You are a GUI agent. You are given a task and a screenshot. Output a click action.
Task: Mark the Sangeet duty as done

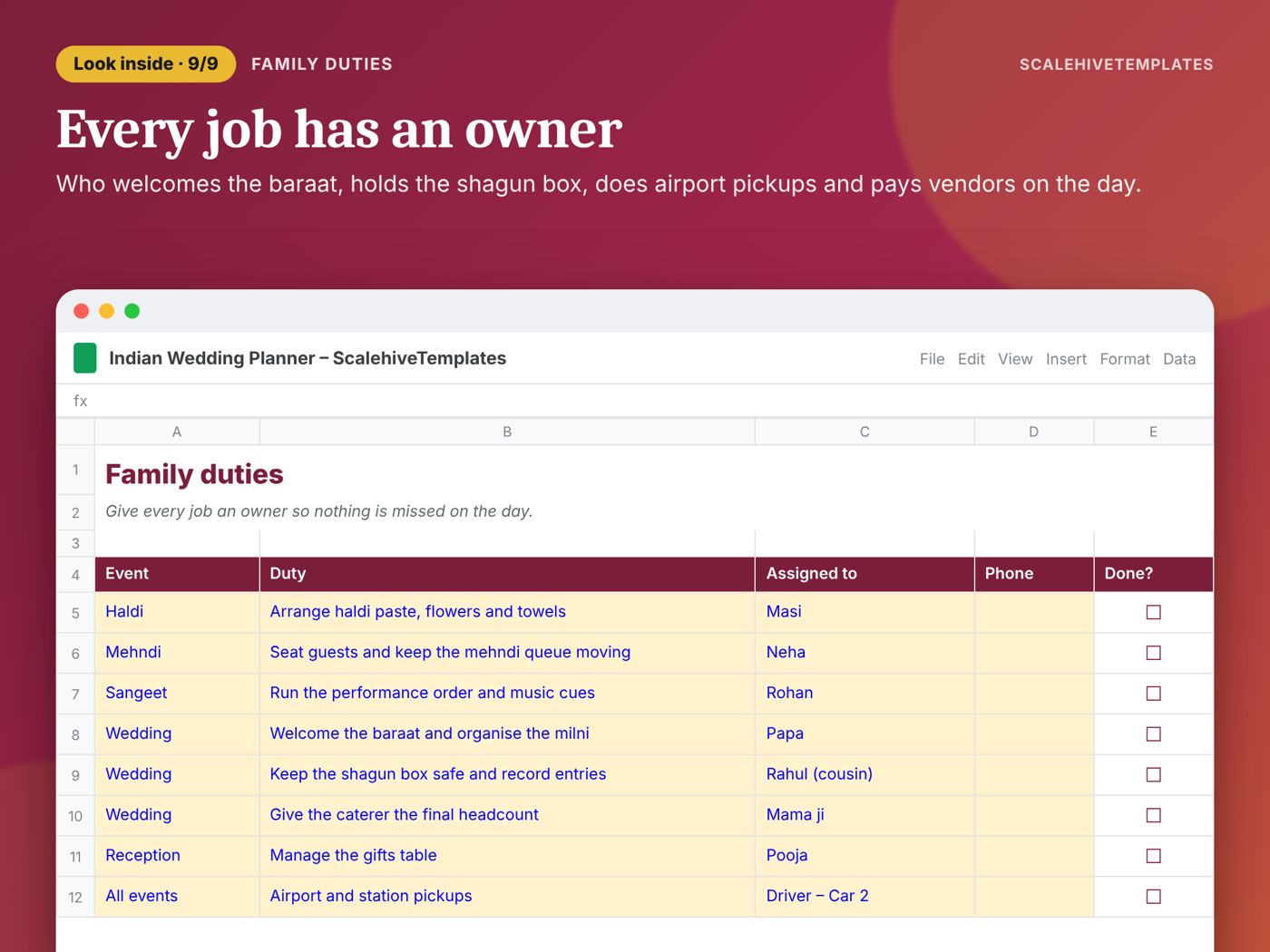pyautogui.click(x=1154, y=694)
